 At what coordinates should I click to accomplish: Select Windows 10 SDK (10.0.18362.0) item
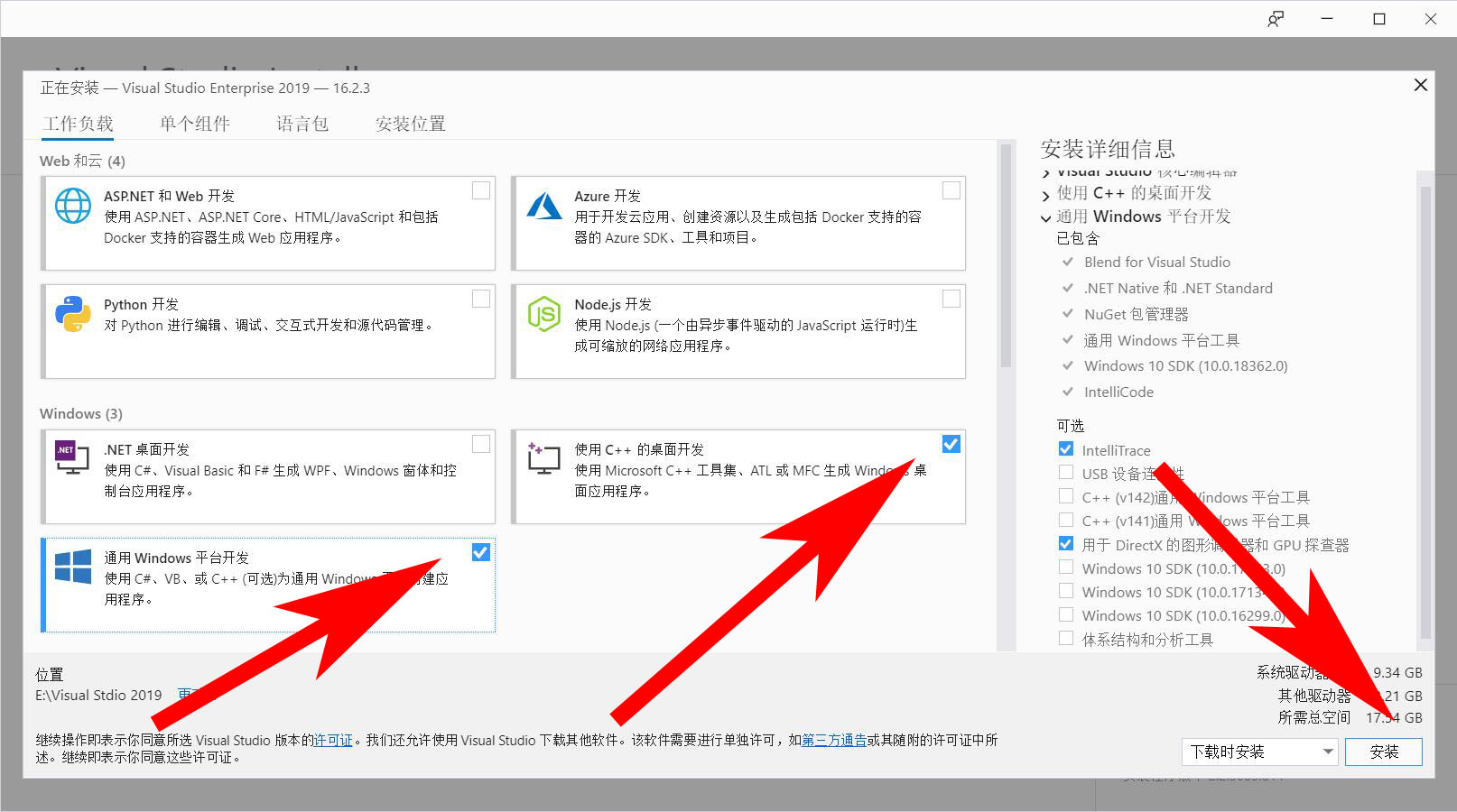(1186, 365)
